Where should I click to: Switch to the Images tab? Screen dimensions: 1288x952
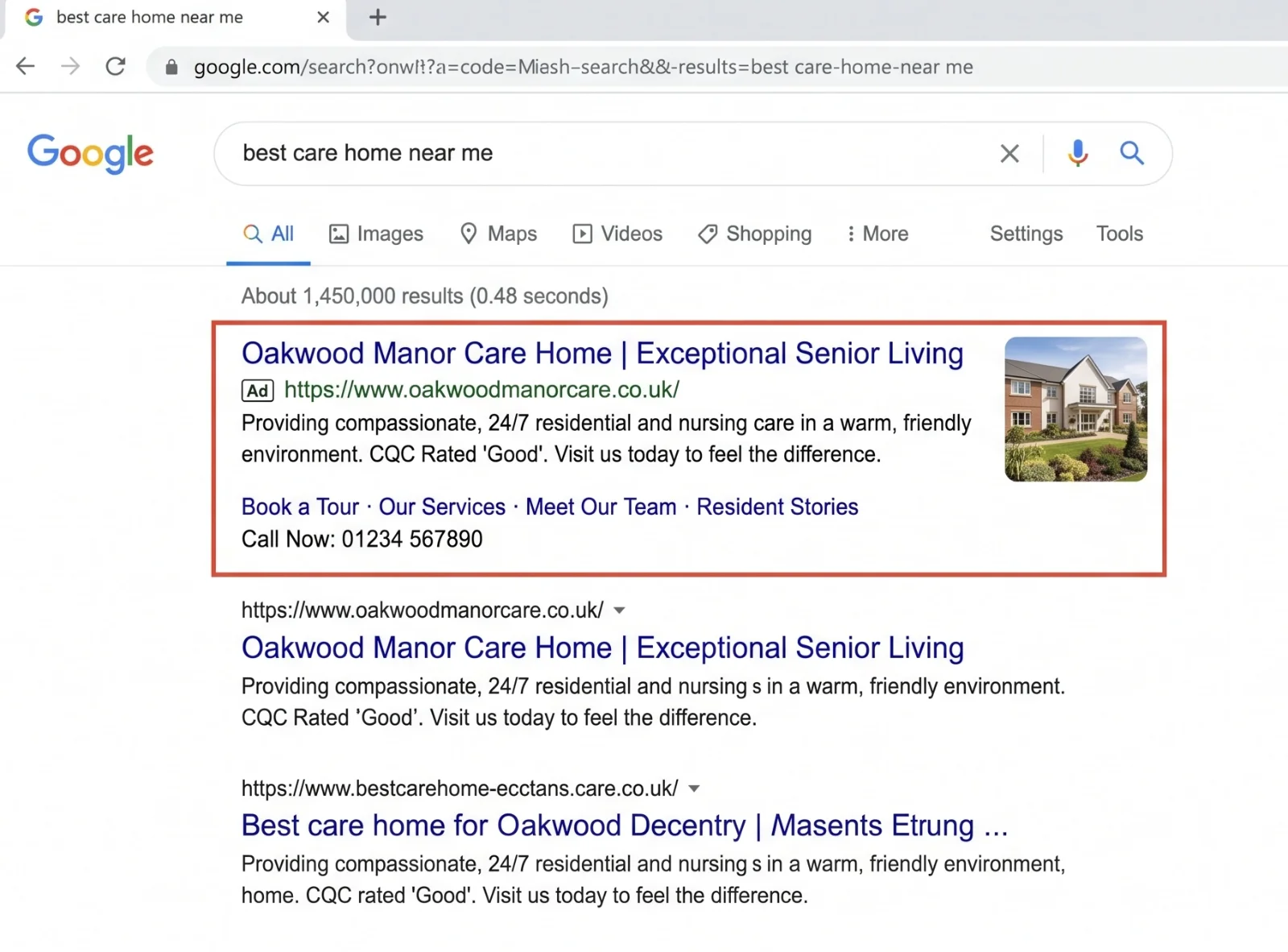tap(376, 234)
